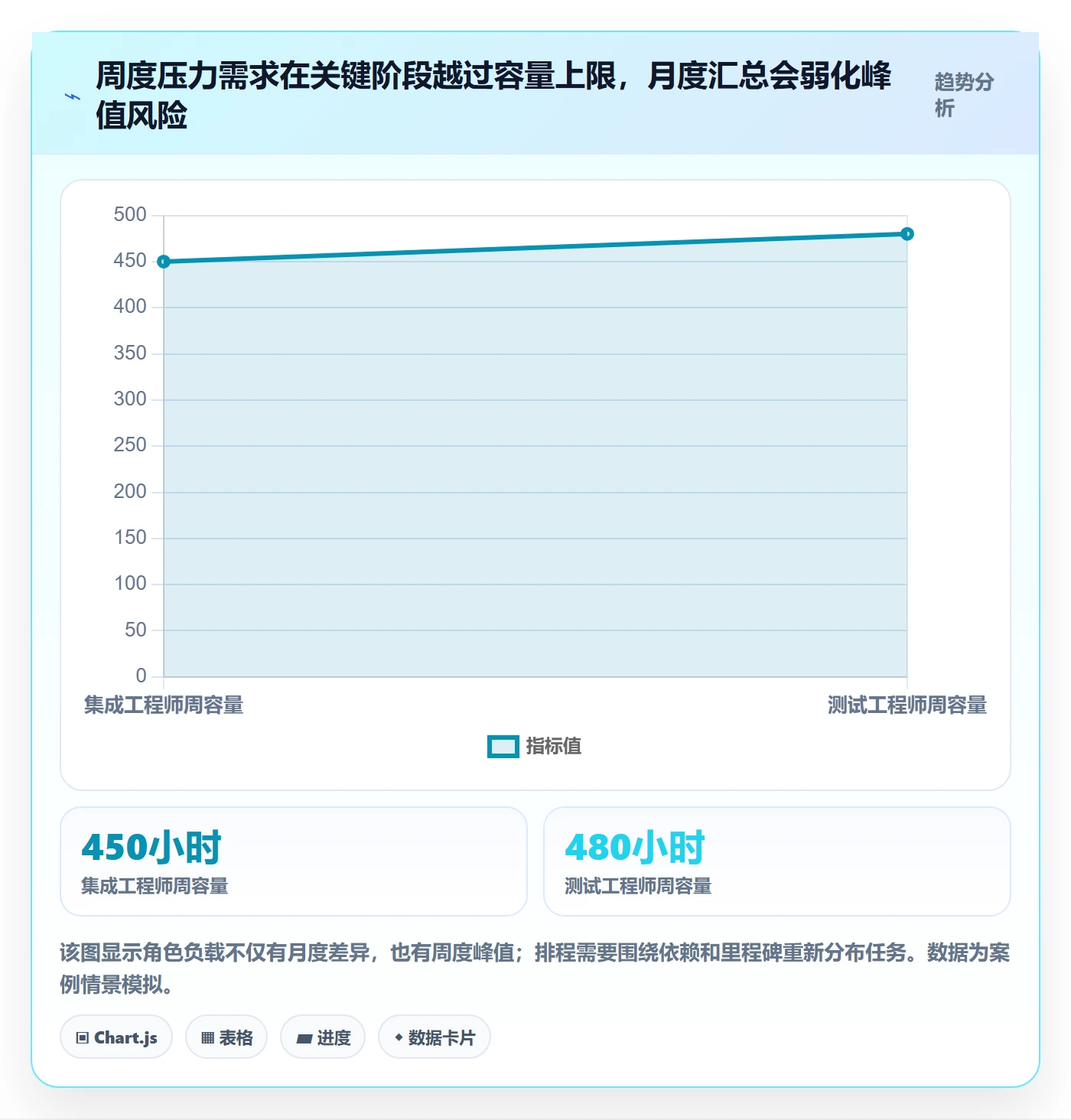
Task: Click the 测试工程师周容量 axis label
Action: (907, 705)
